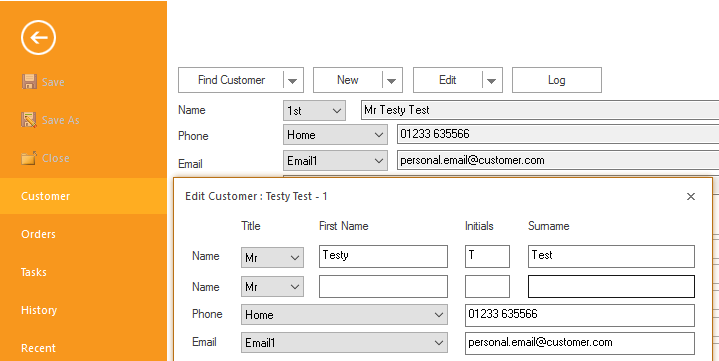The height and width of the screenshot is (361, 719).
Task: Open the Home phone type dropdown in main form
Action: [x=335, y=135]
